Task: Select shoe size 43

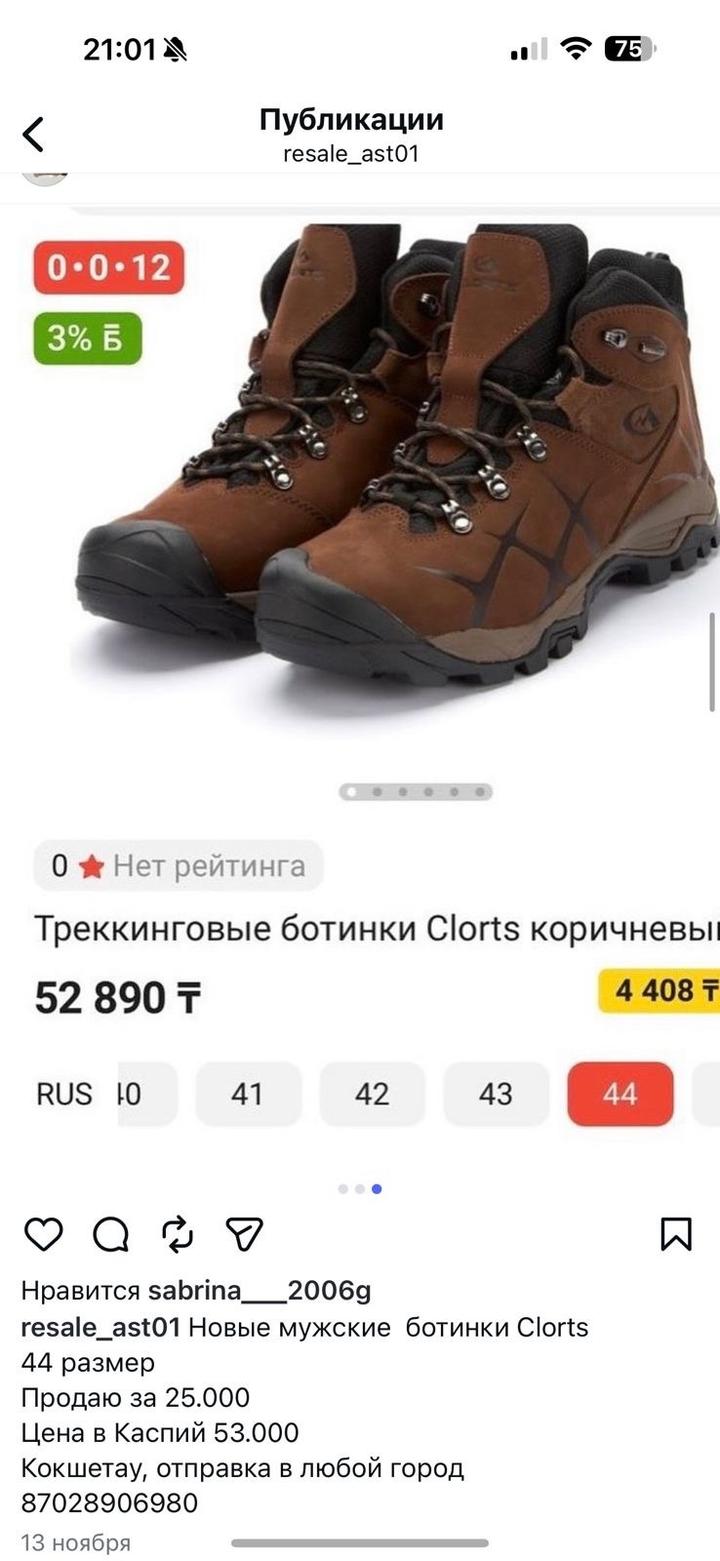Action: [496, 1094]
